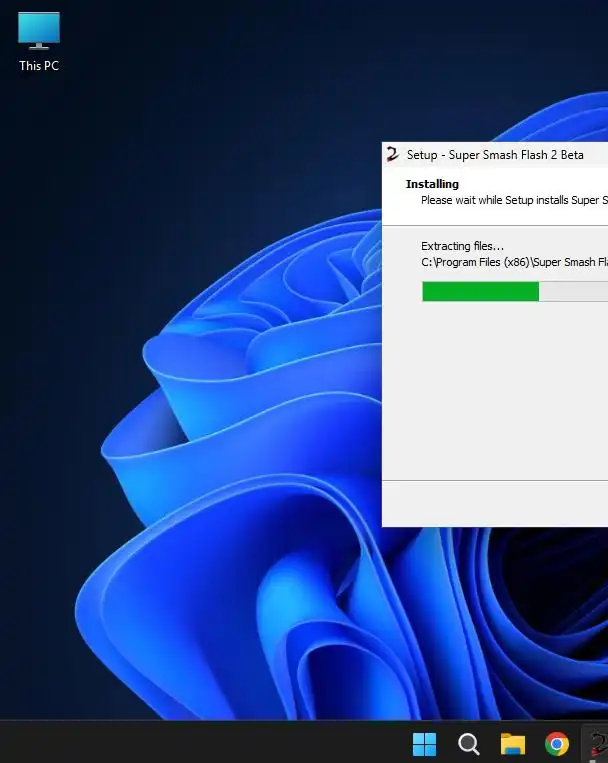This screenshot has width=608, height=763.
Task: Click the installation progress bar
Action: click(x=515, y=291)
